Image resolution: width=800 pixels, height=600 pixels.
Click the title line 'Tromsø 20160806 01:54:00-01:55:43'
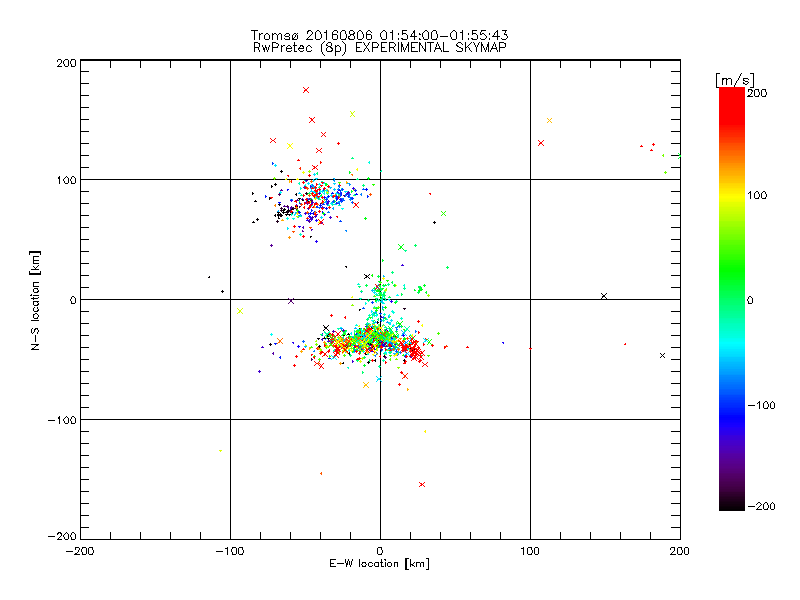pos(379,35)
